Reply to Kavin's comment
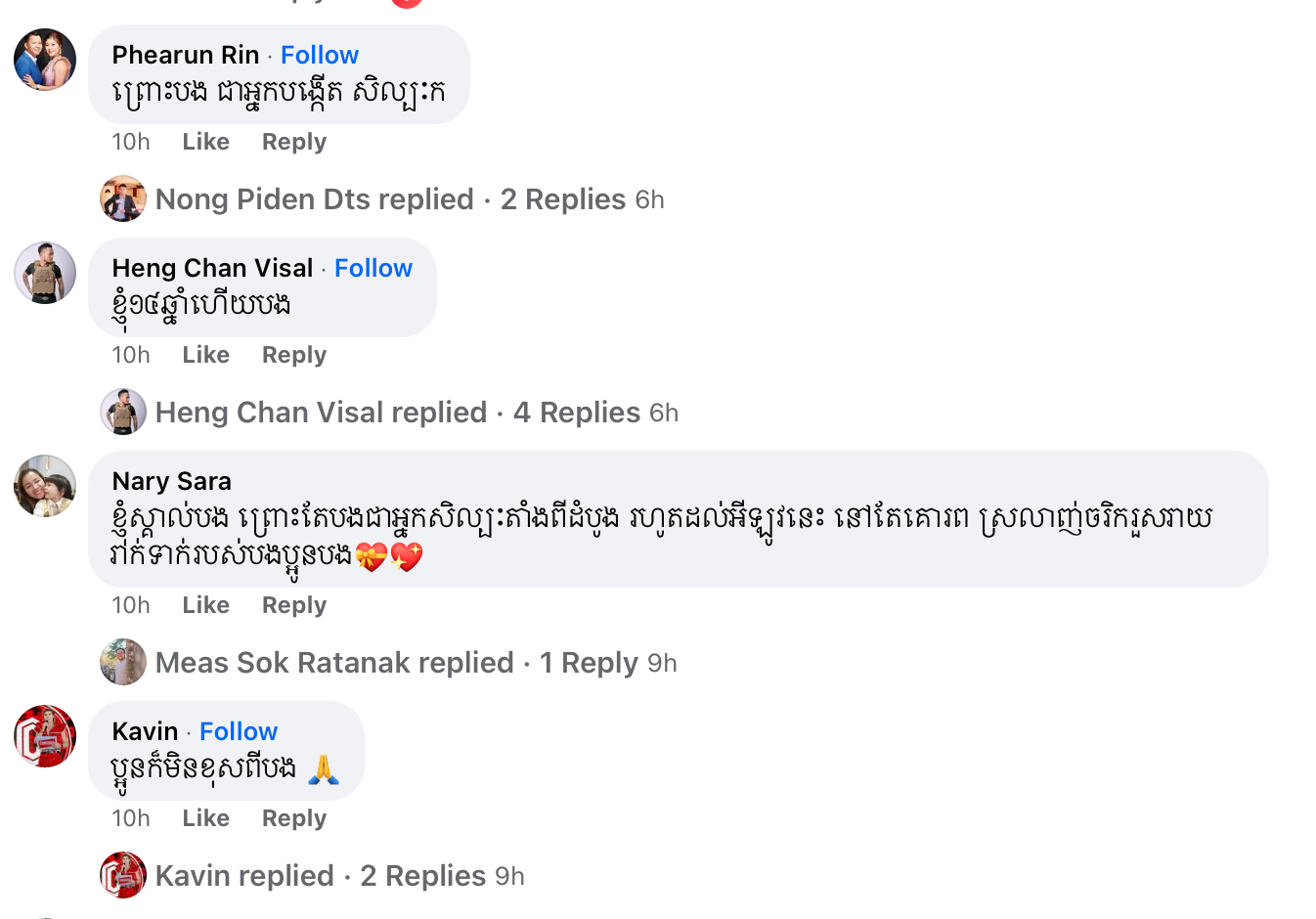This screenshot has height=919, width=1316. tap(293, 818)
